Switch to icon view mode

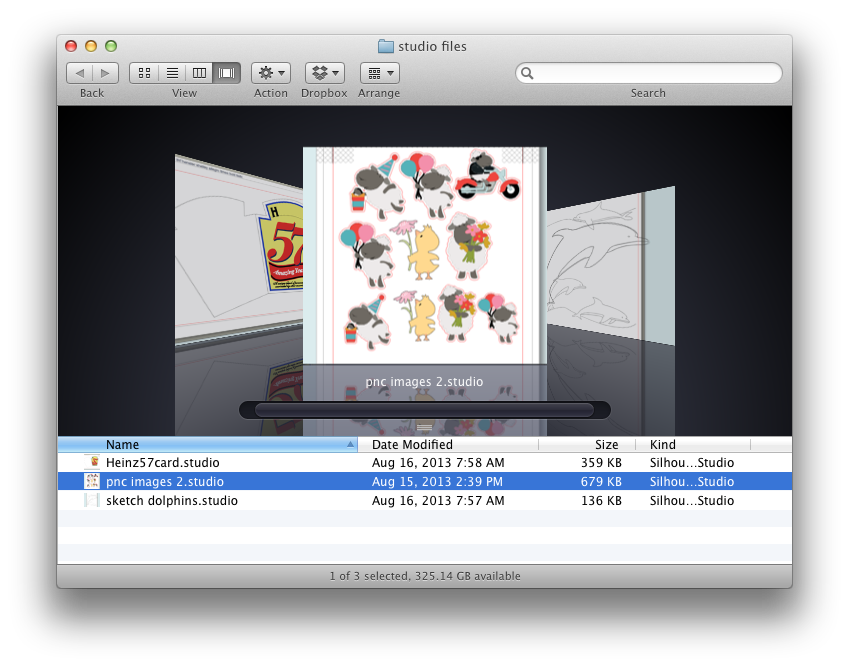tap(144, 72)
